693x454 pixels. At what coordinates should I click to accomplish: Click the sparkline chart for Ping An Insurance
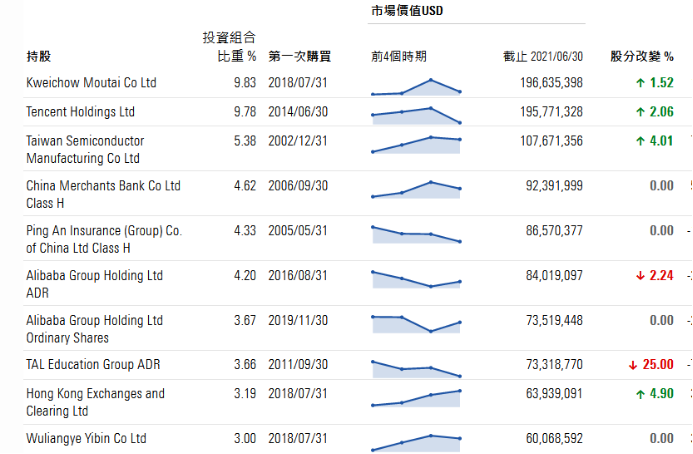pos(416,234)
